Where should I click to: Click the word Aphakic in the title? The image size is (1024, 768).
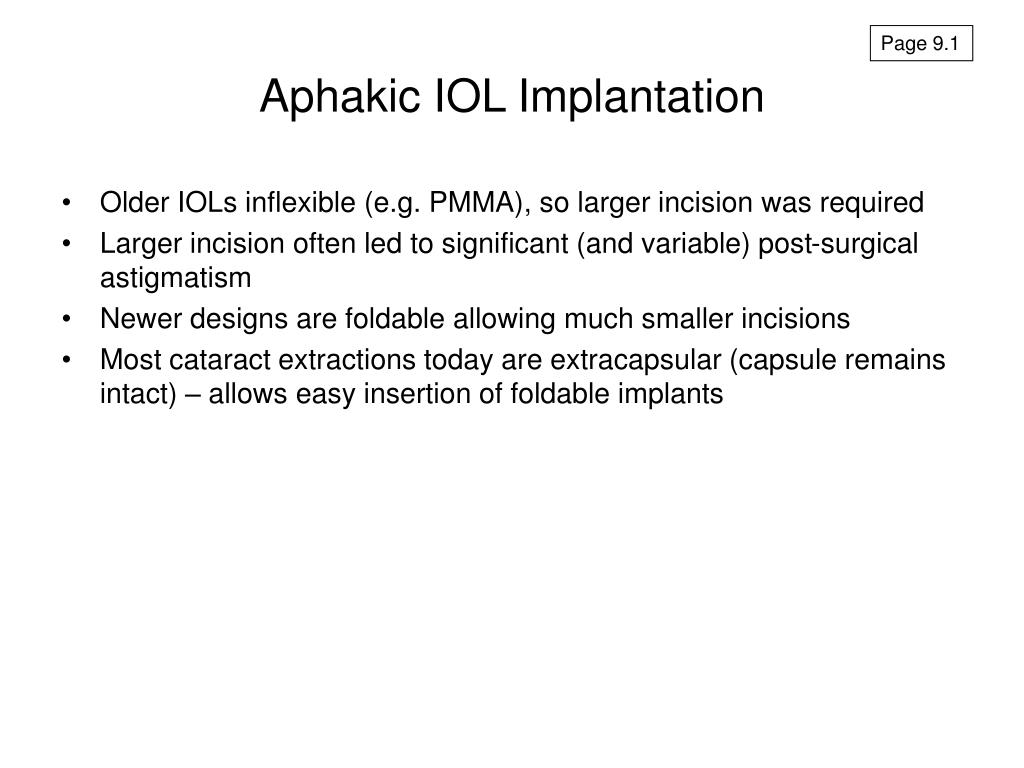pyautogui.click(x=340, y=97)
